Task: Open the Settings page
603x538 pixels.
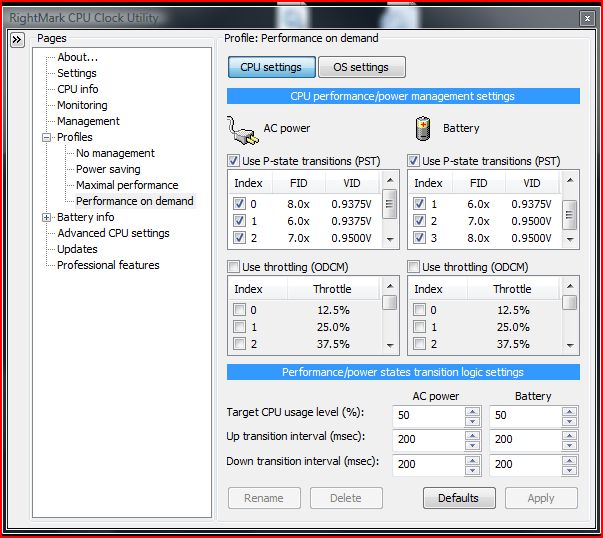Action: [x=77, y=73]
